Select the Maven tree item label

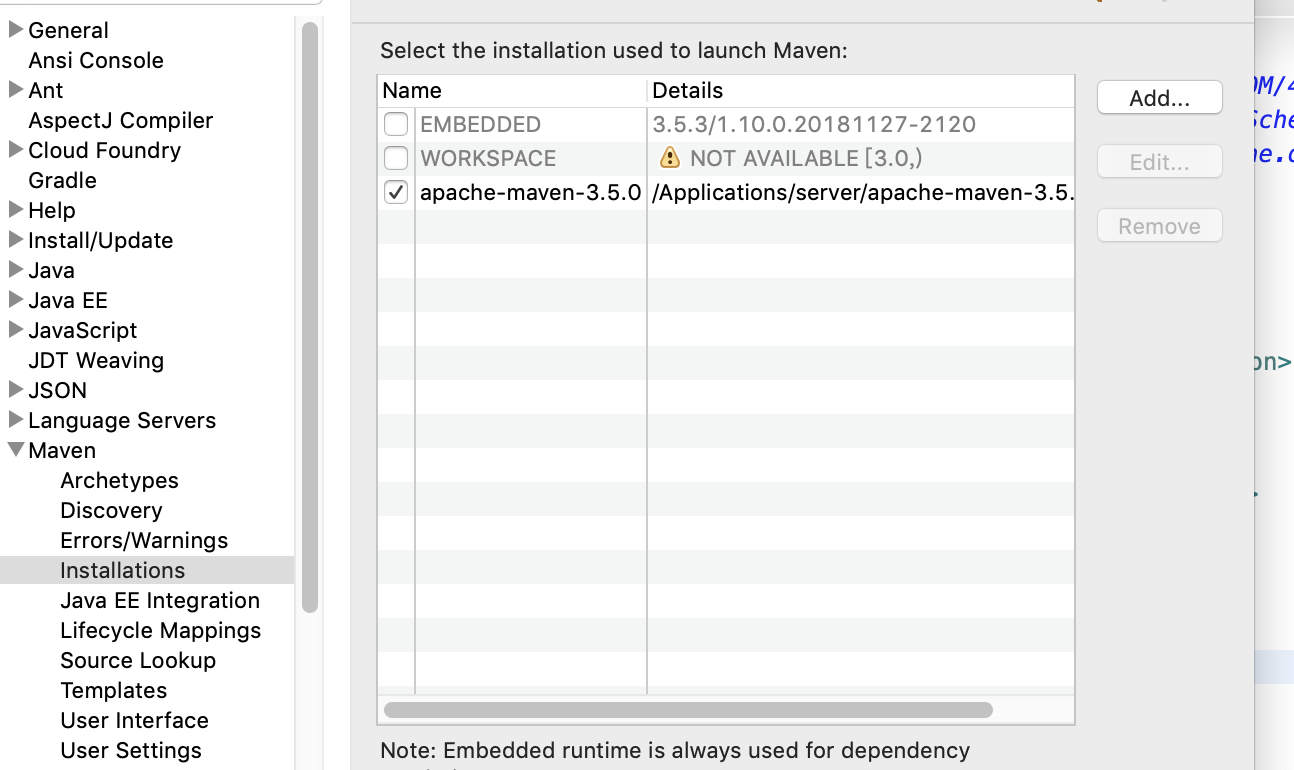coord(62,450)
